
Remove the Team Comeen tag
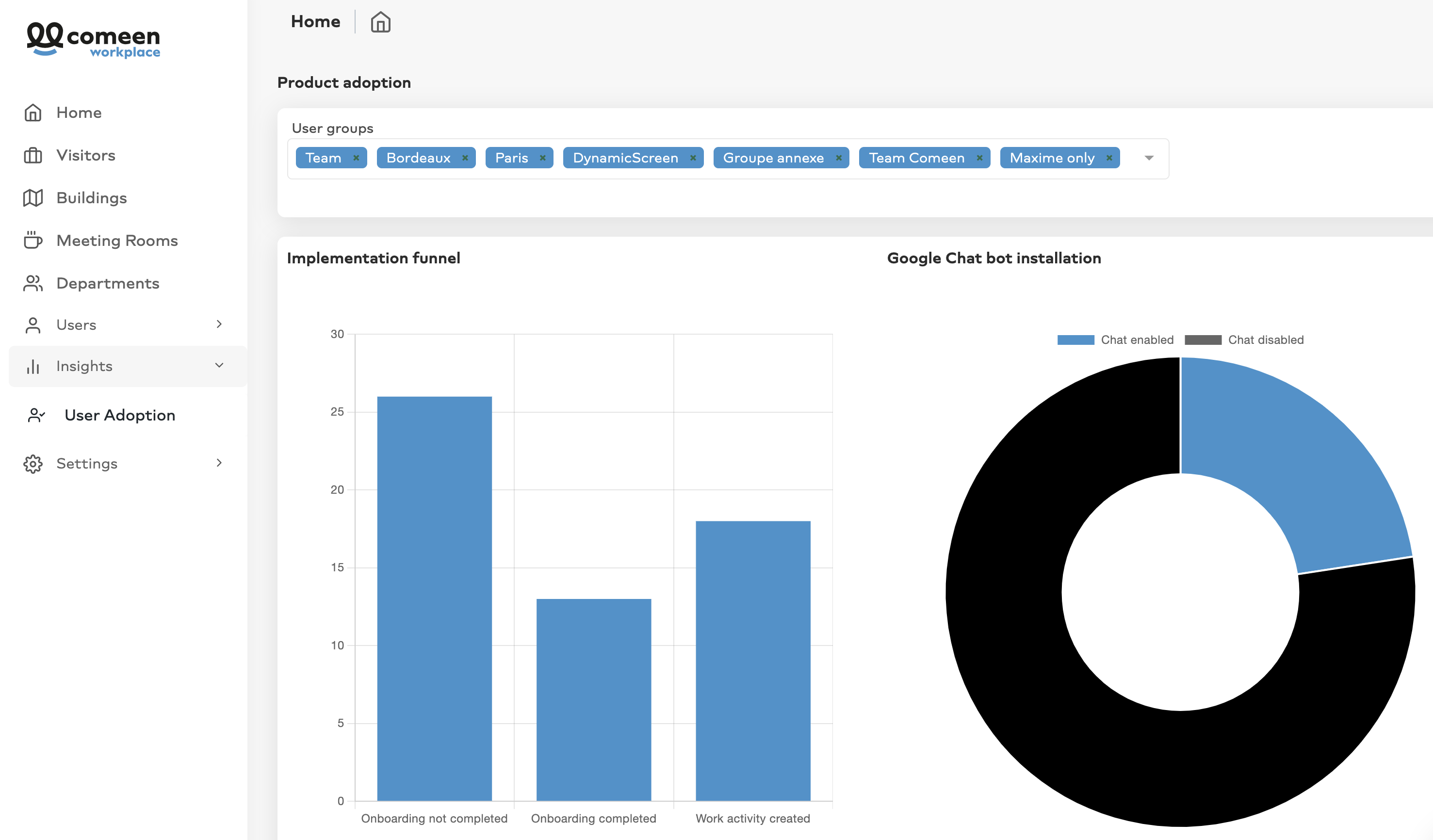[980, 158]
